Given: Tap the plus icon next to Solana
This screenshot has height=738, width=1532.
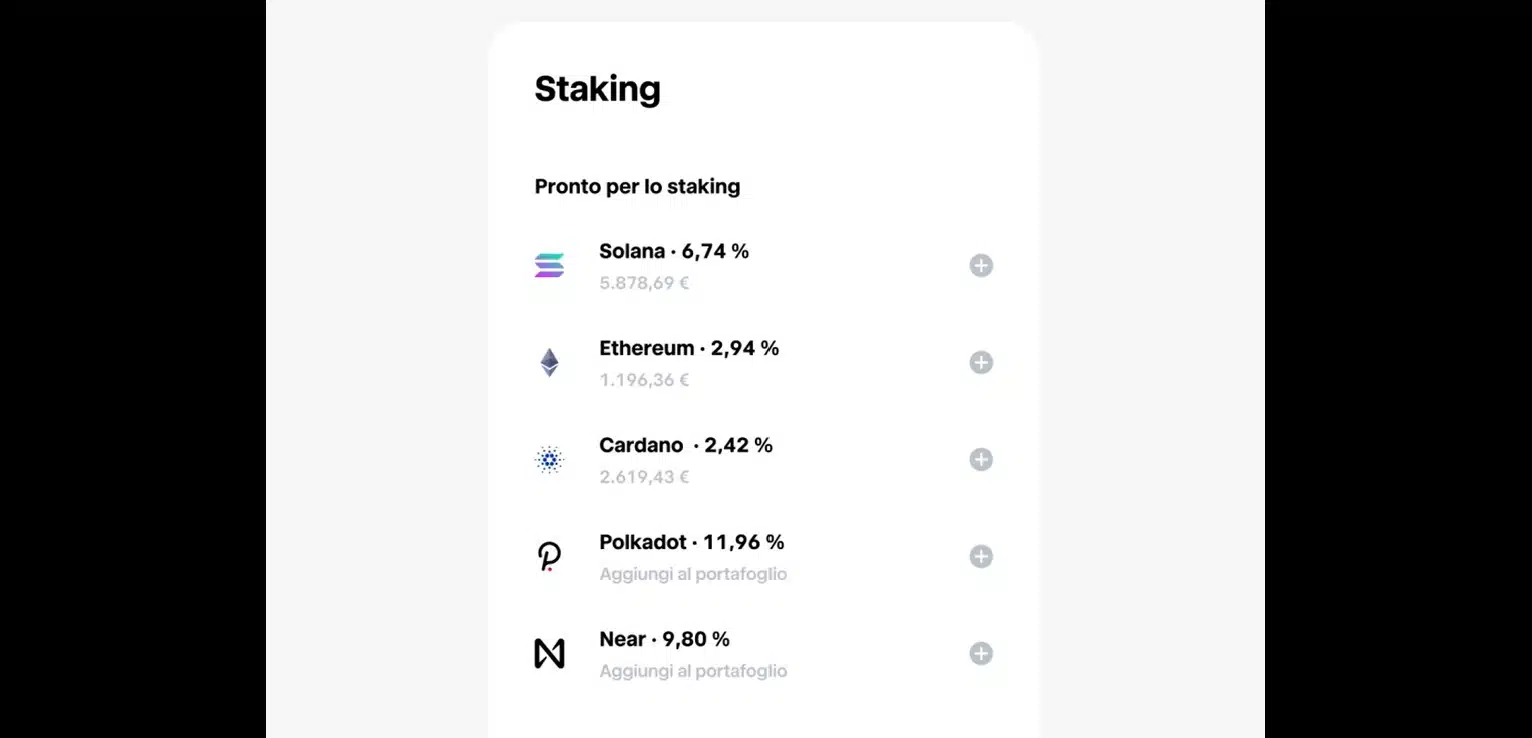Looking at the screenshot, I should 981,265.
